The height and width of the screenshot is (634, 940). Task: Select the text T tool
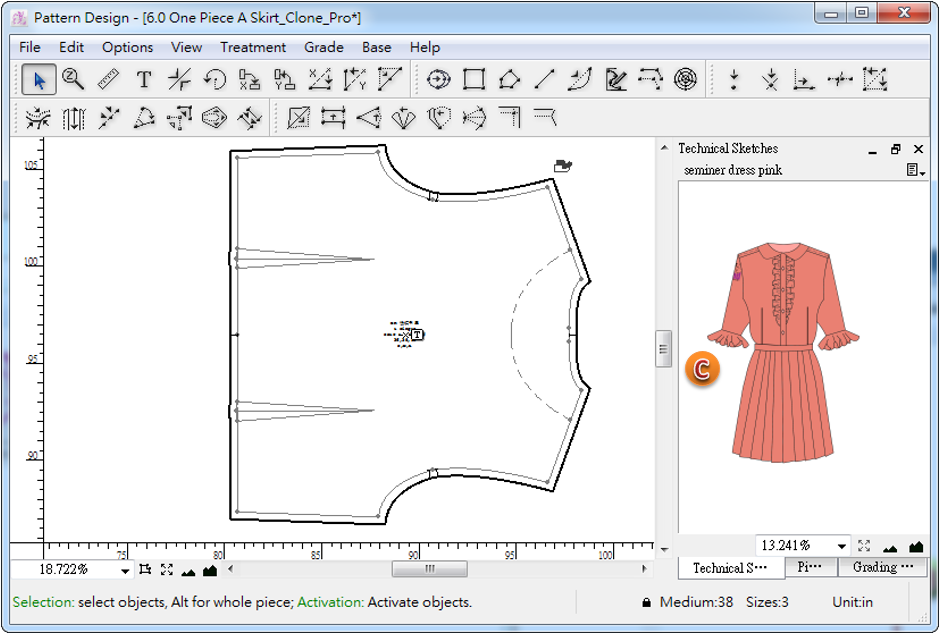144,79
